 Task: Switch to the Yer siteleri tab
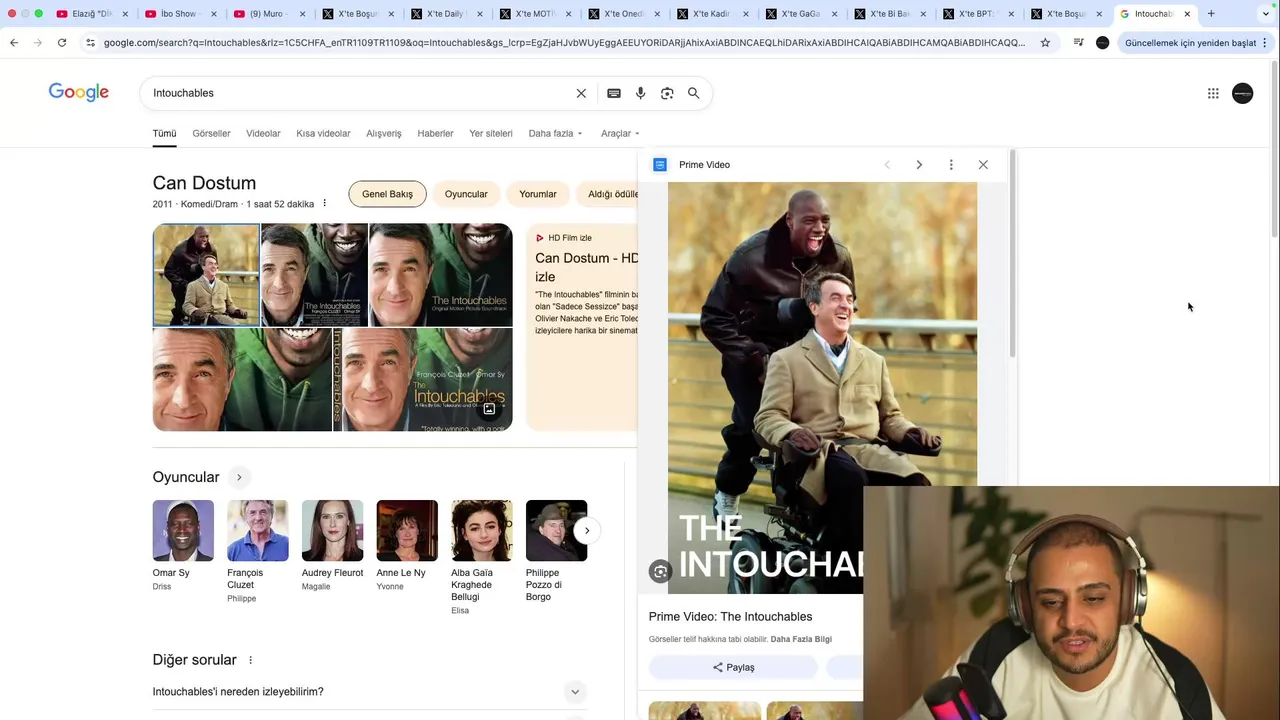click(491, 133)
